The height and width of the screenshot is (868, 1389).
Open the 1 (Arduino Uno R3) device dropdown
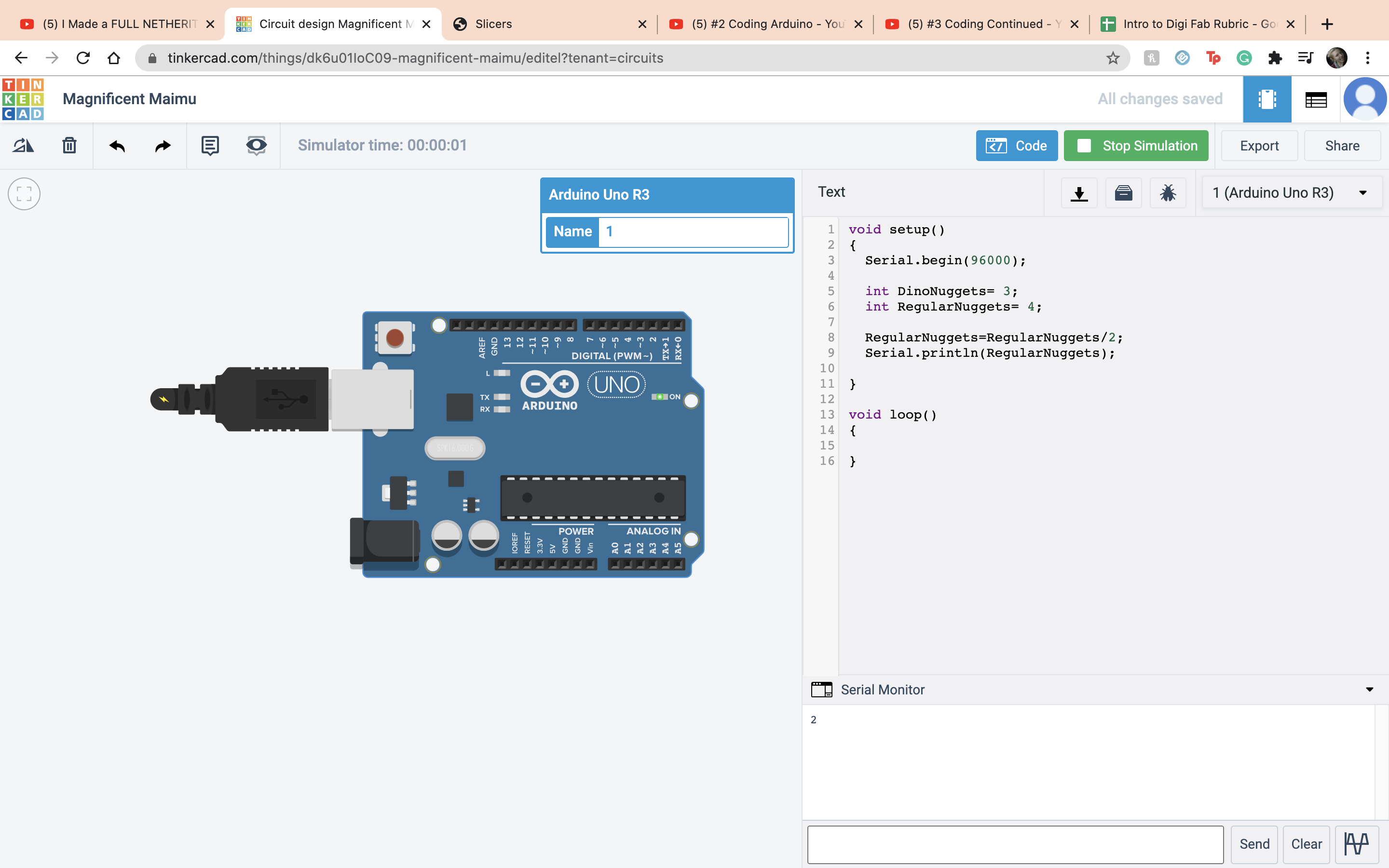click(x=1291, y=193)
